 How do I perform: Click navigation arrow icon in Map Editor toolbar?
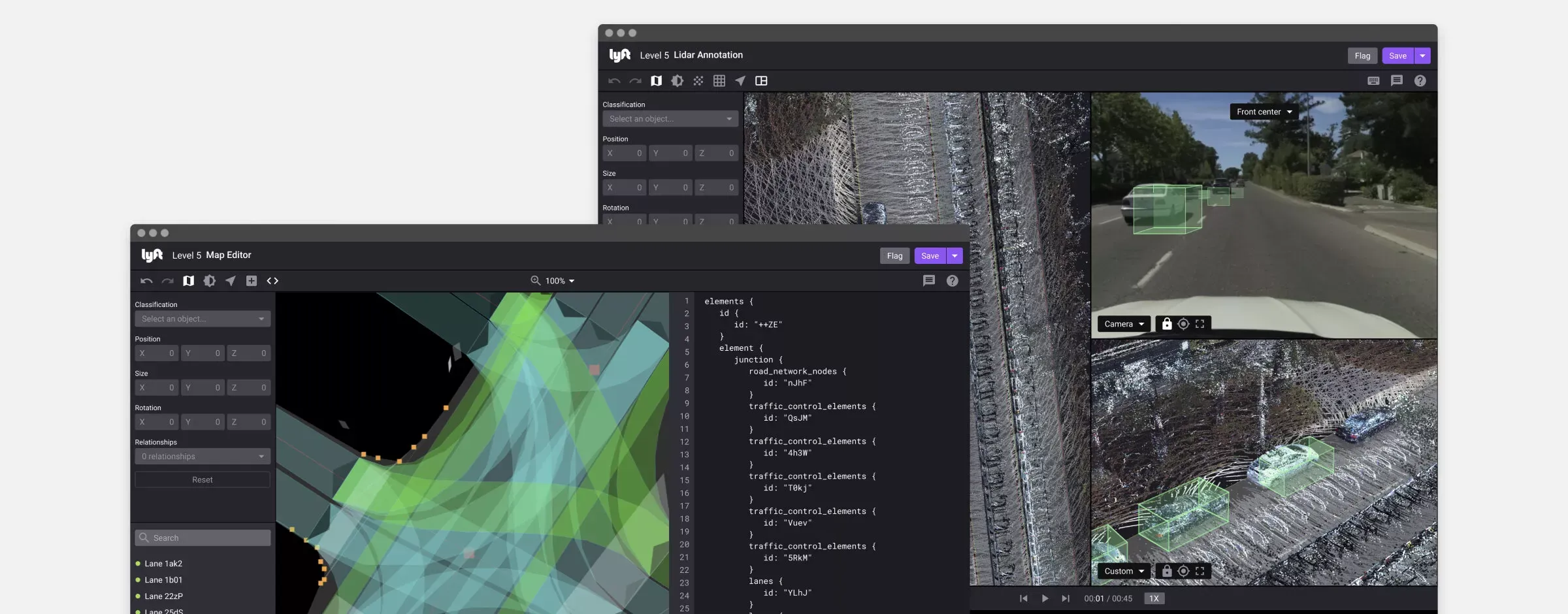231,281
